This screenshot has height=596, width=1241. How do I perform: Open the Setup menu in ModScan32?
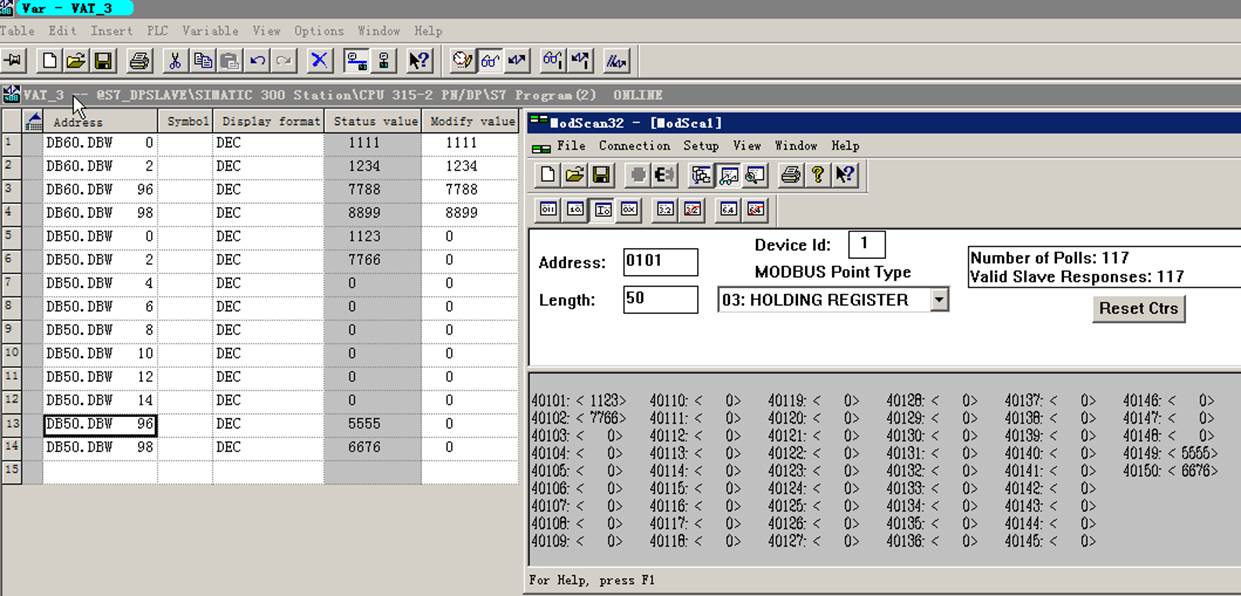coord(701,146)
